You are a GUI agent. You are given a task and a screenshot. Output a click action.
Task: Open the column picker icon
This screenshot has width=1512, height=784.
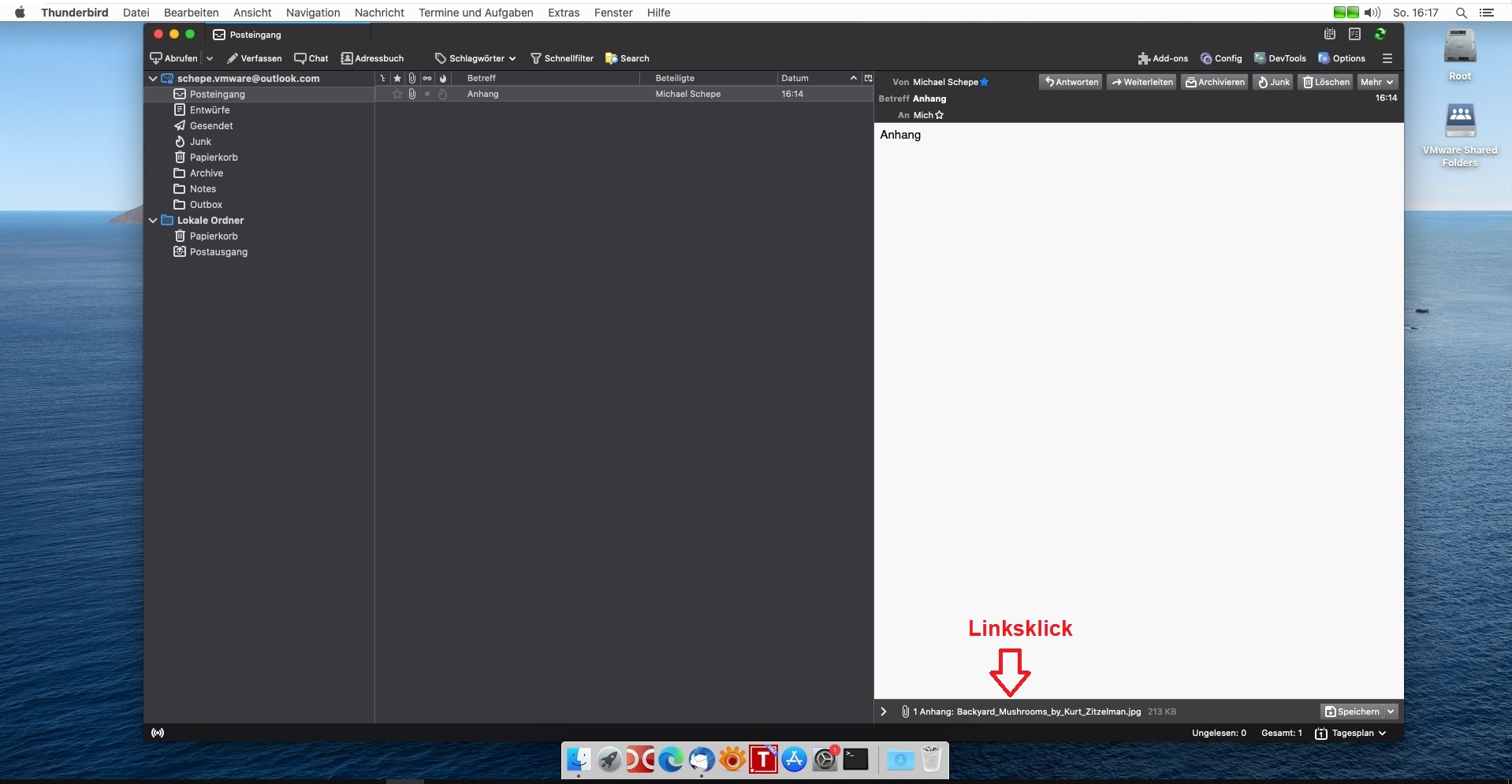point(868,78)
